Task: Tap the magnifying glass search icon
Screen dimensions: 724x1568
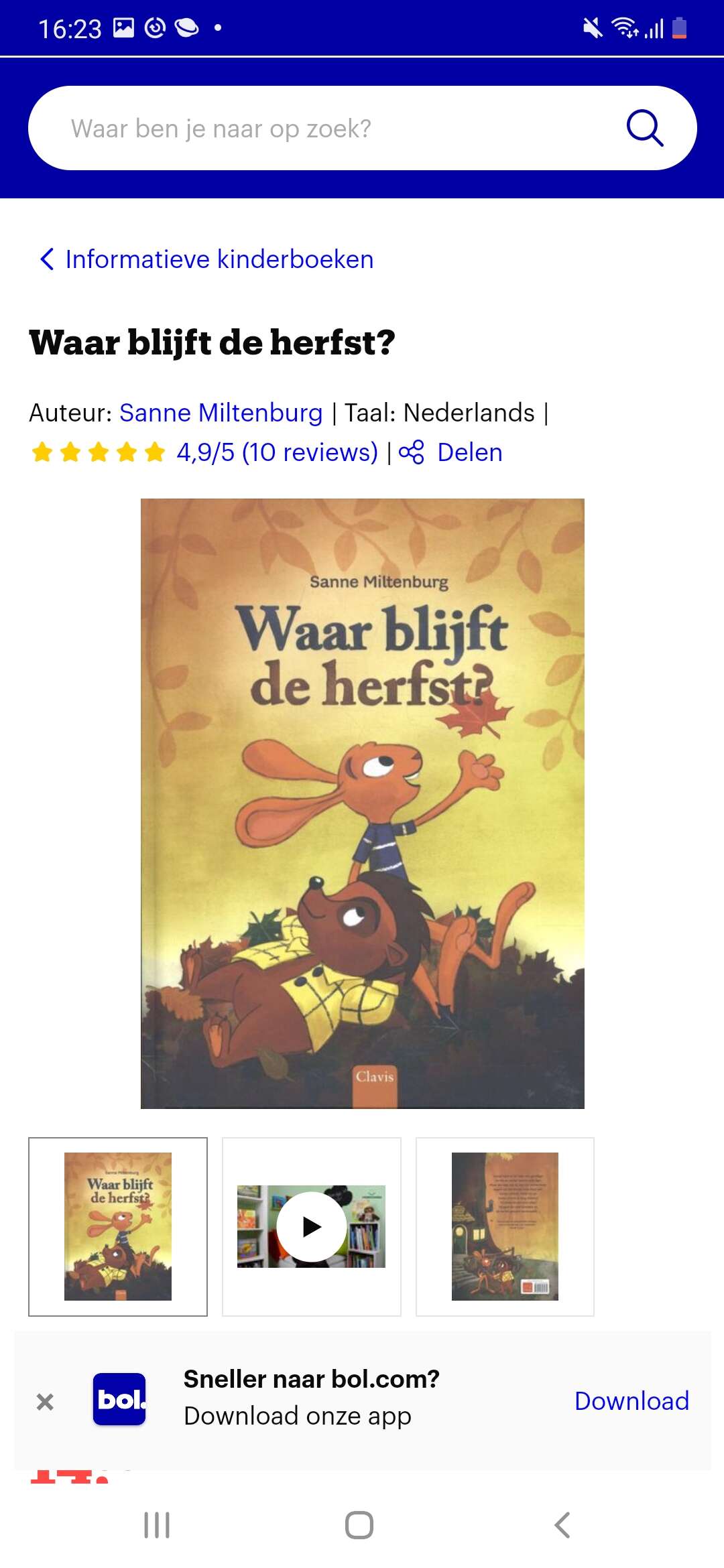Action: (645, 128)
